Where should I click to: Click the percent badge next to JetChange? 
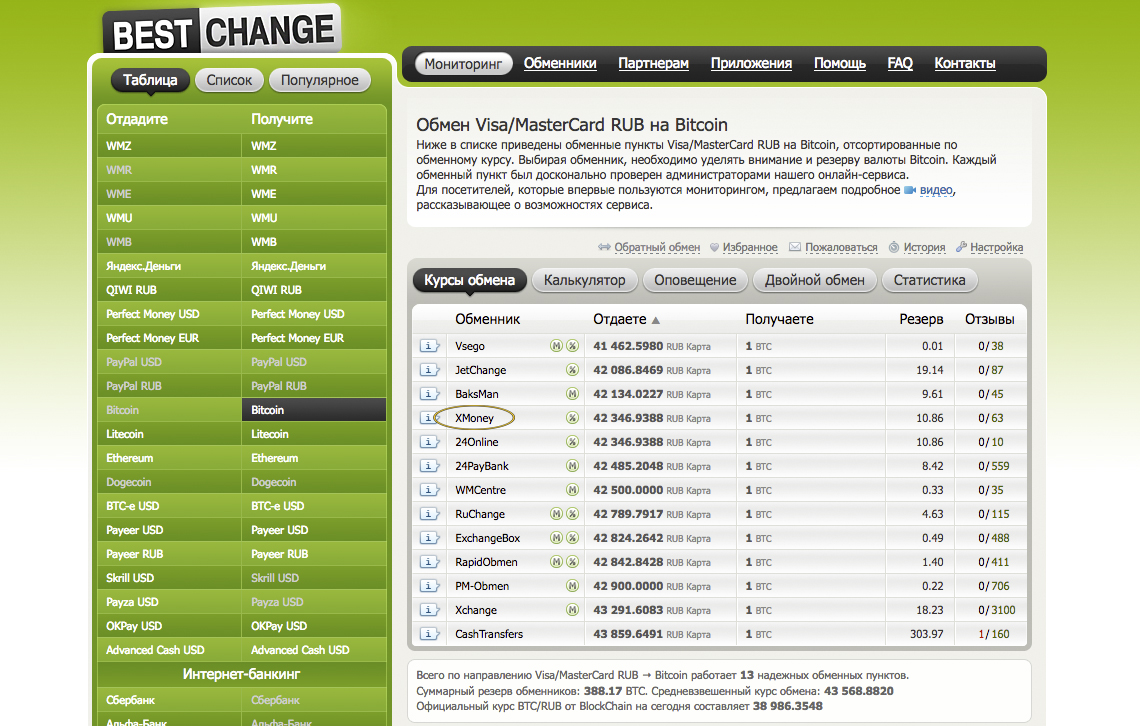point(573,370)
